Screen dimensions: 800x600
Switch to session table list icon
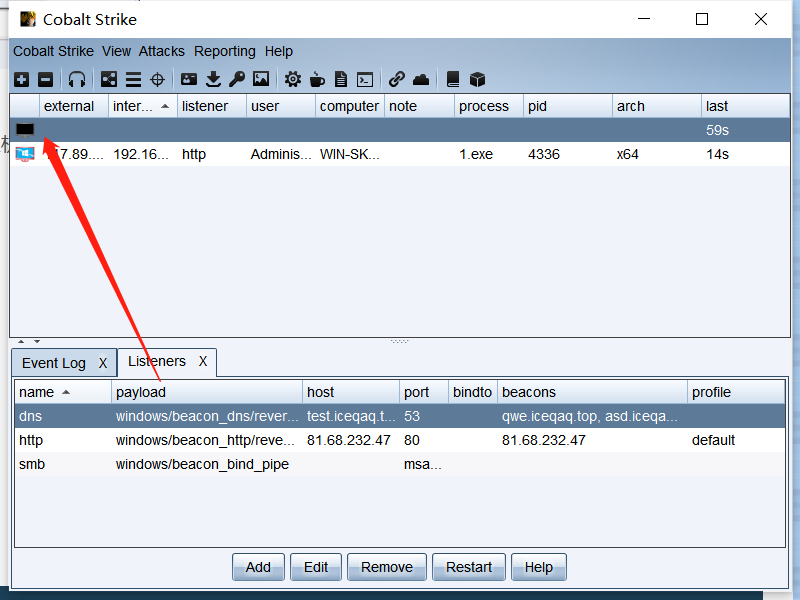tap(133, 80)
